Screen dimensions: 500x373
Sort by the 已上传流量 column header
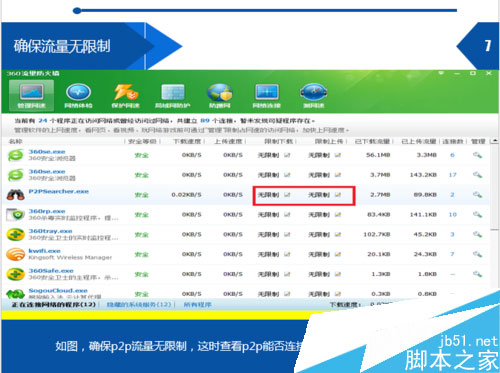click(x=419, y=141)
